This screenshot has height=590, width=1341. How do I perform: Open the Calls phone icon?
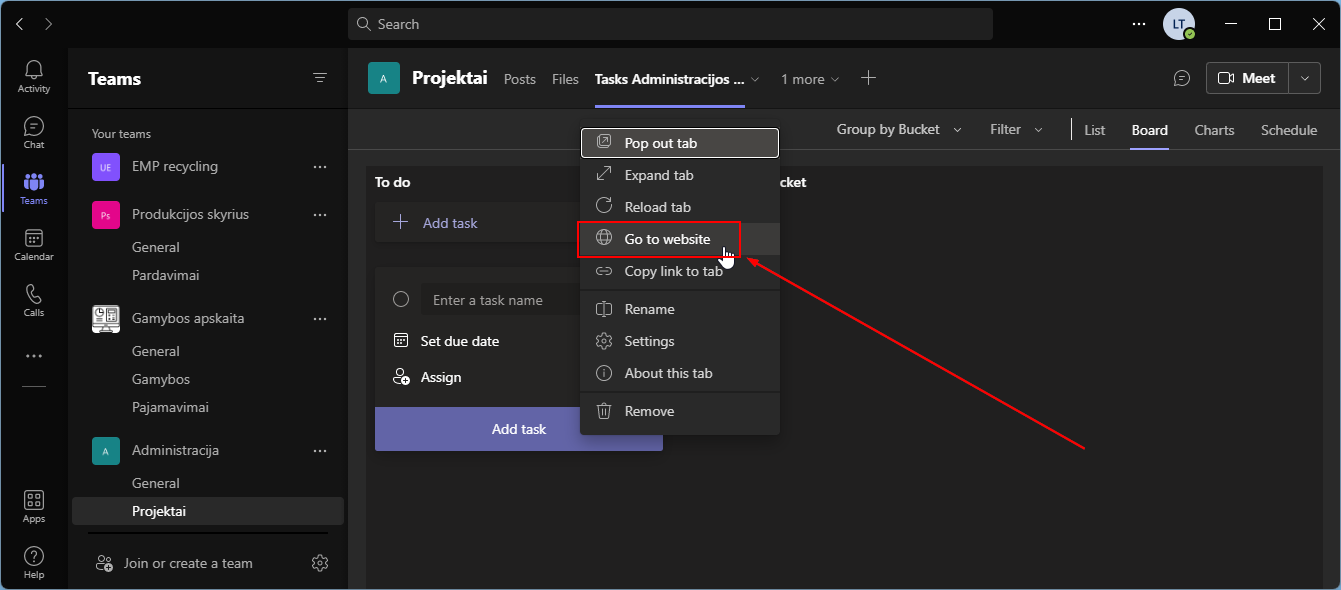pos(33,299)
